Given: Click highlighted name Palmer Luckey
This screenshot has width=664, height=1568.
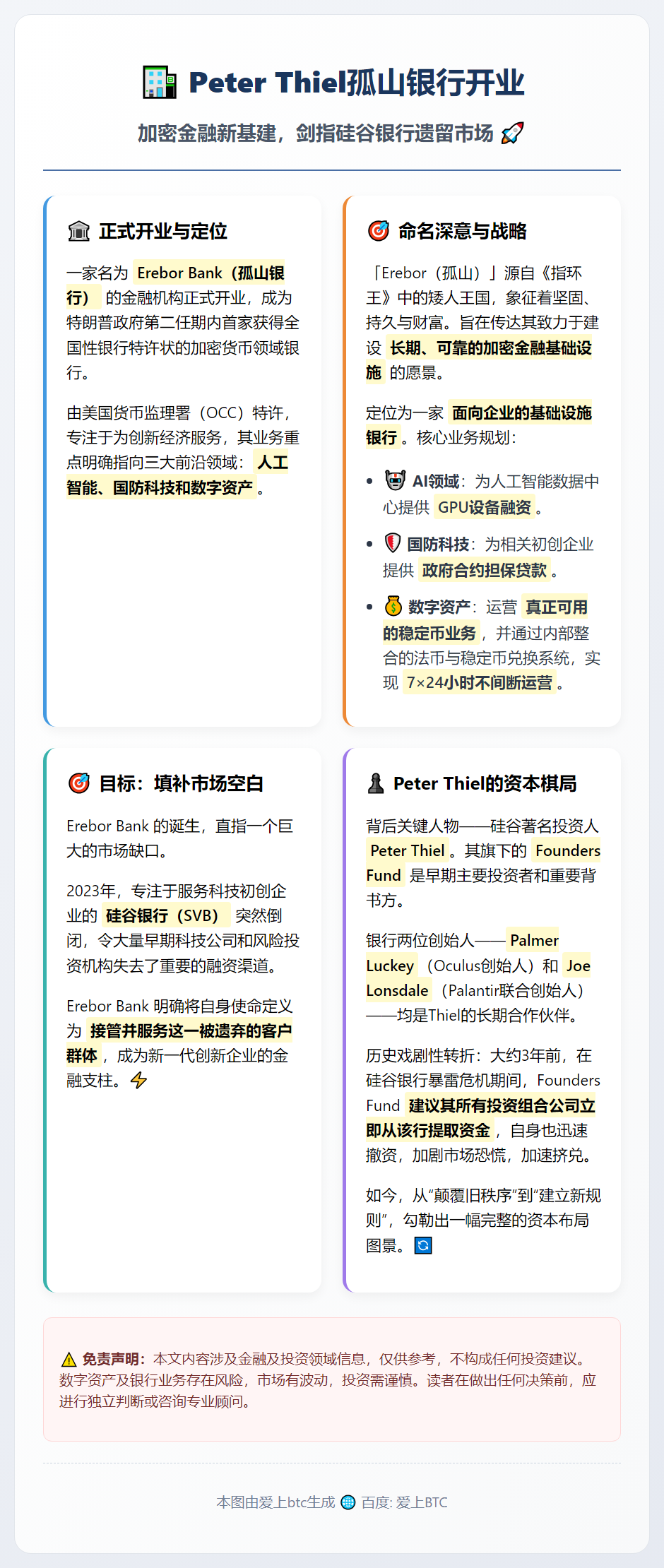Looking at the screenshot, I should [463, 953].
